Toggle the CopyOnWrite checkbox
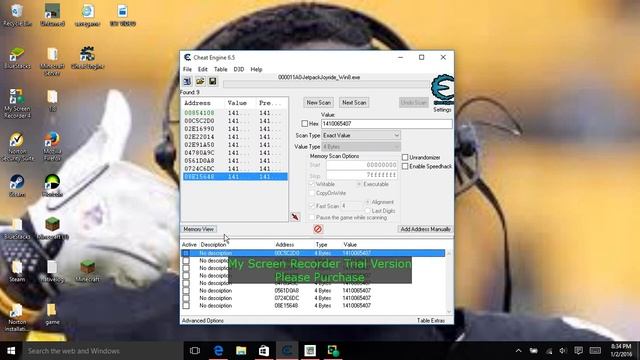This screenshot has height=360, width=640. (312, 193)
